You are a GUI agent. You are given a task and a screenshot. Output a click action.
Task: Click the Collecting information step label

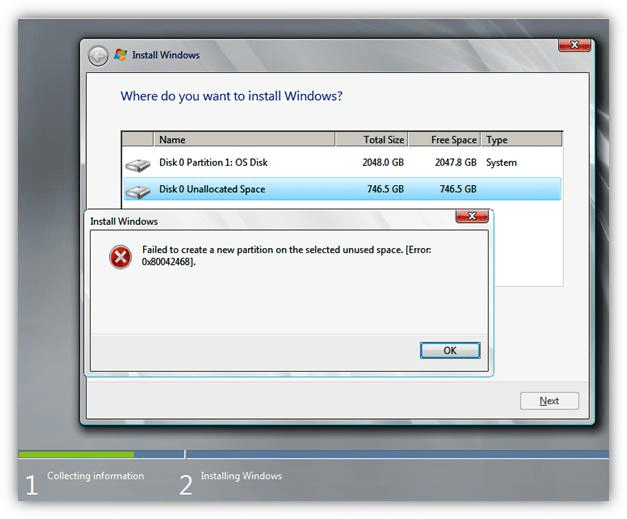point(96,476)
